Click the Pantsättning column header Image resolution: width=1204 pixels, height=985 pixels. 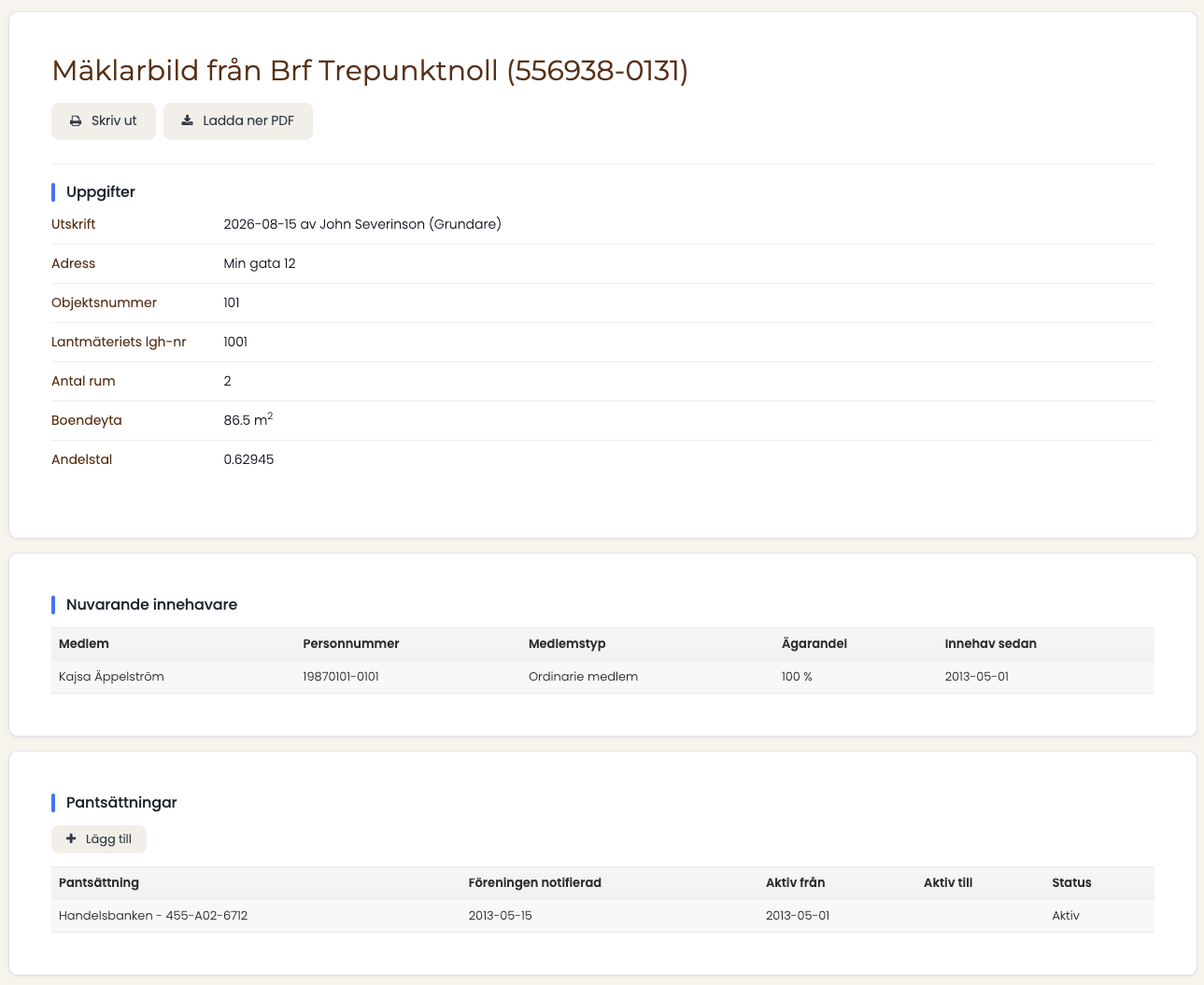pos(99,883)
